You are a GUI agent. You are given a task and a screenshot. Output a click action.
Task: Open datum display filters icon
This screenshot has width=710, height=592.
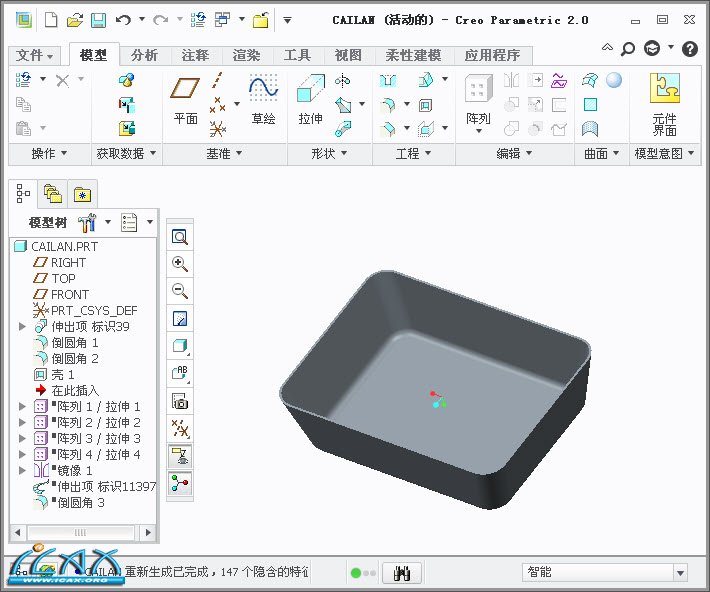180,428
